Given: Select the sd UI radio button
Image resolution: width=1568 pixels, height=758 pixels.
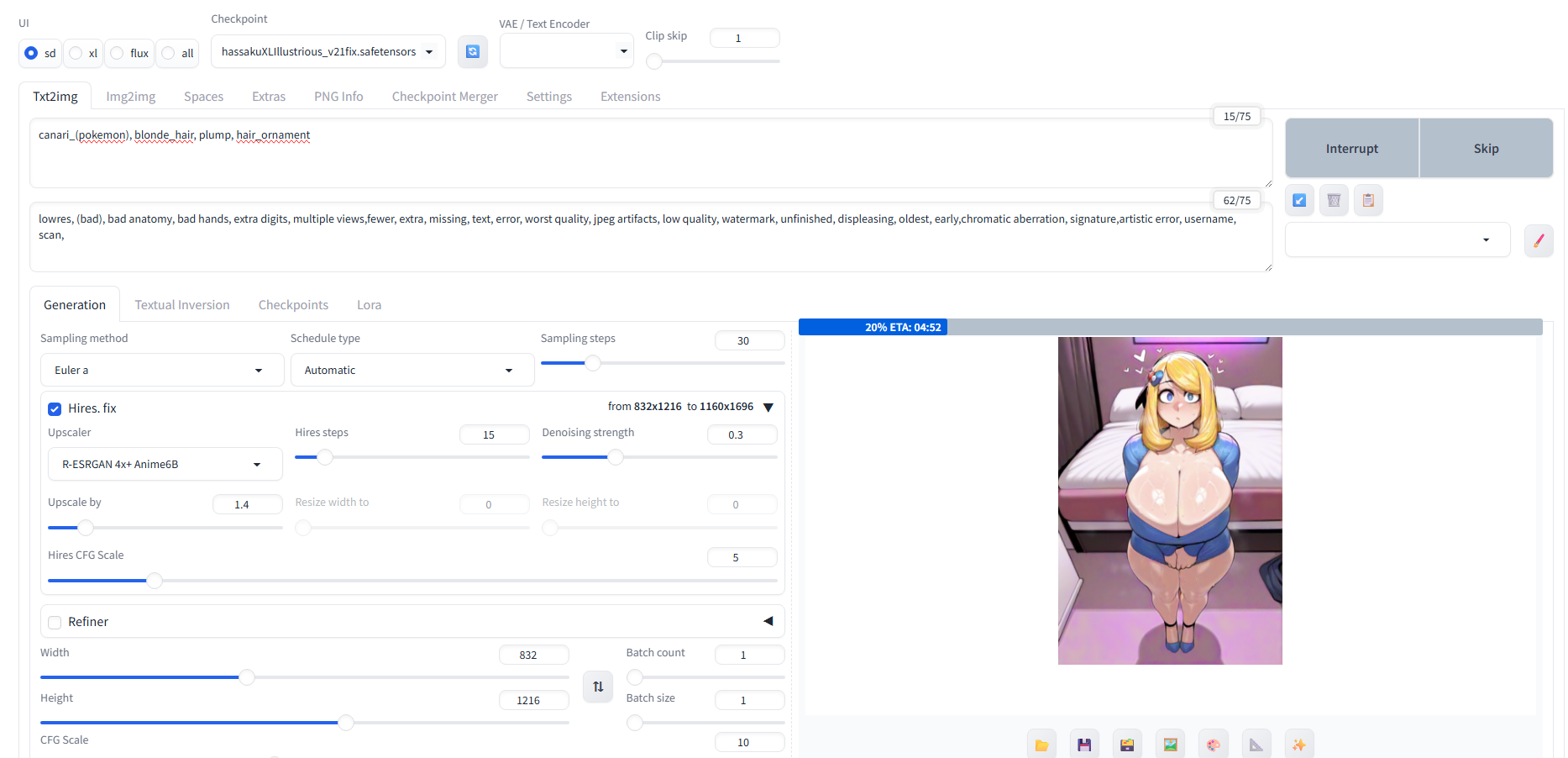Looking at the screenshot, I should click(31, 53).
